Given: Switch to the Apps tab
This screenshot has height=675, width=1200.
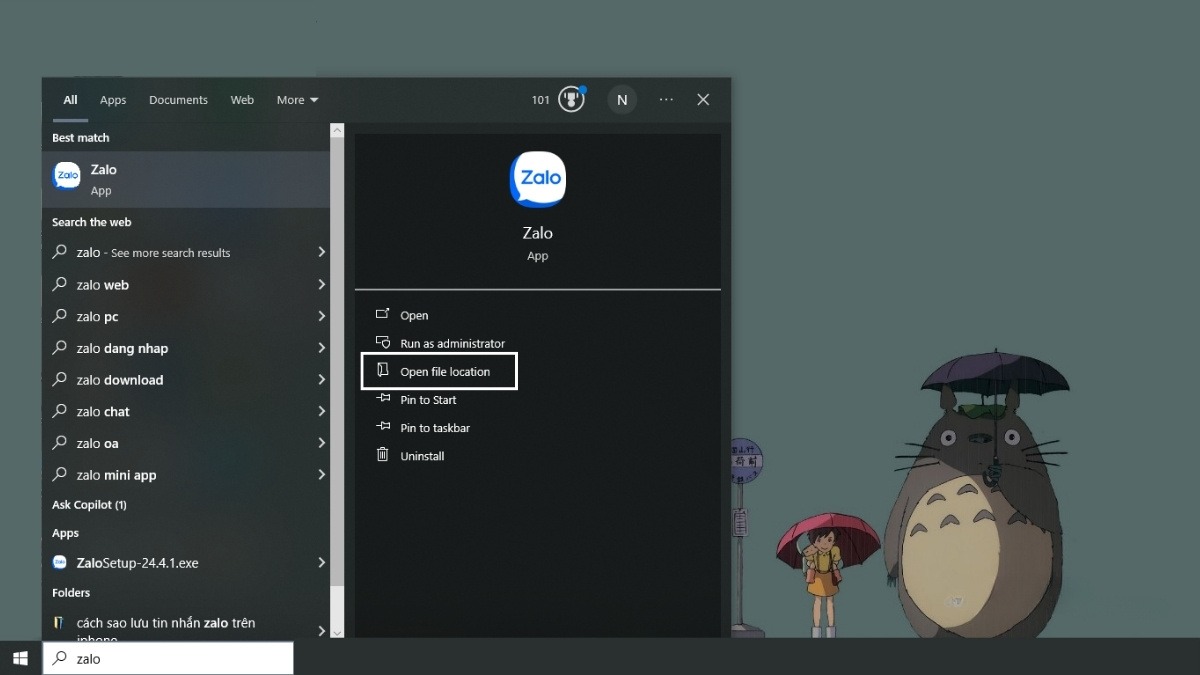Looking at the screenshot, I should click(x=113, y=100).
